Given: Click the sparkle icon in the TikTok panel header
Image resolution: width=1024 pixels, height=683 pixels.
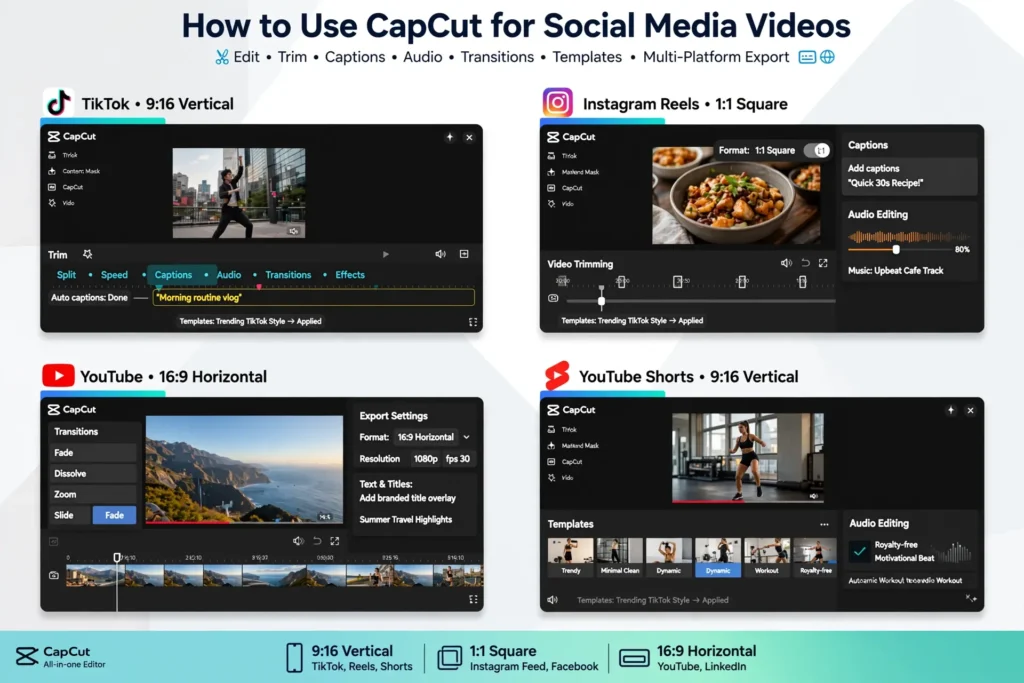Looking at the screenshot, I should pyautogui.click(x=449, y=137).
